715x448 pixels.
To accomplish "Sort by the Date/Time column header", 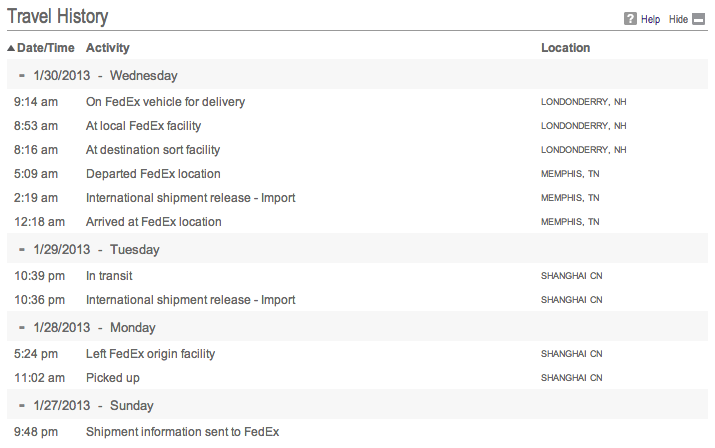I will (45, 48).
